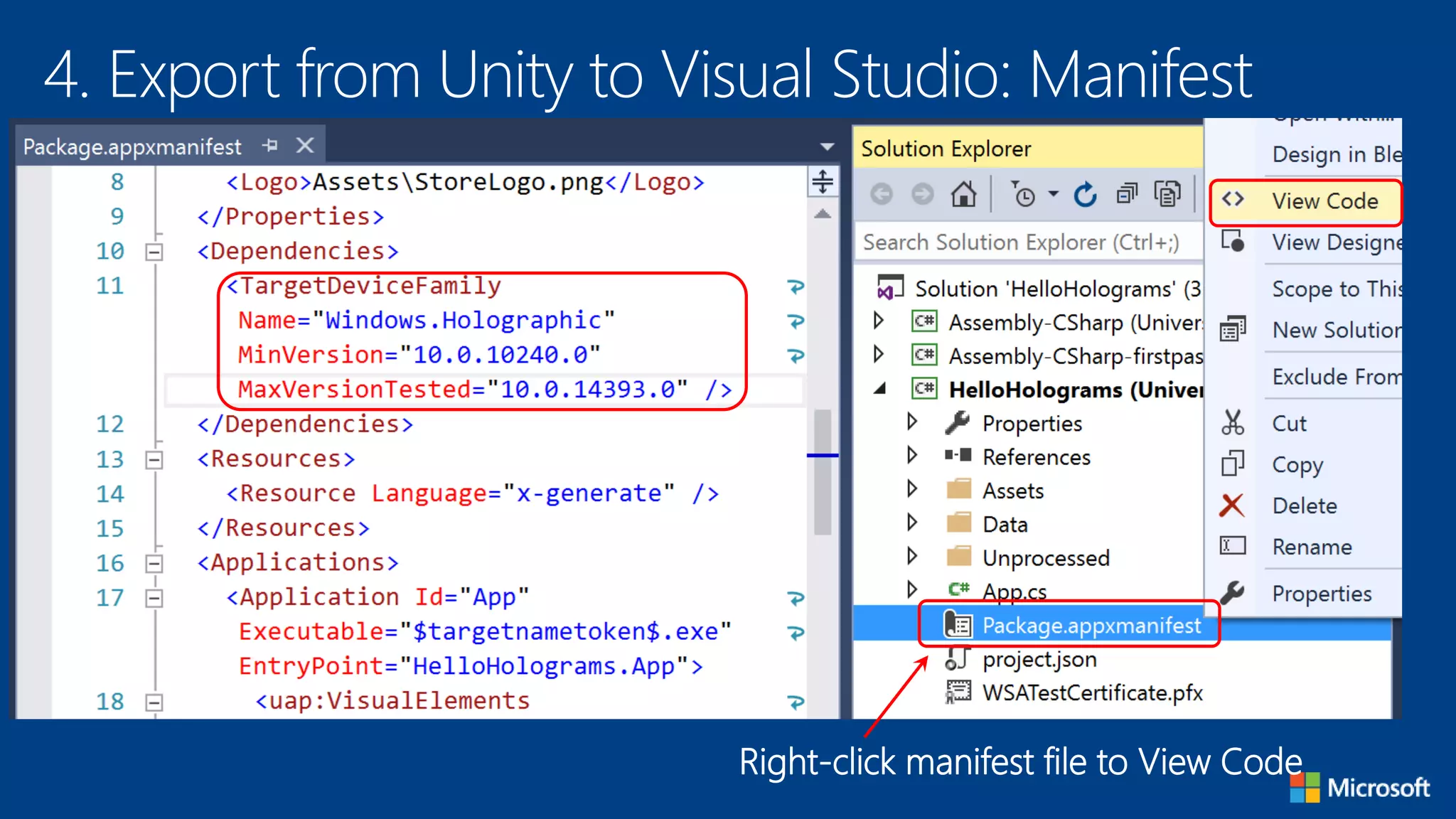Screen dimensions: 1456x819
Task: Collapse the Applications element at line 16
Action: click(x=154, y=564)
